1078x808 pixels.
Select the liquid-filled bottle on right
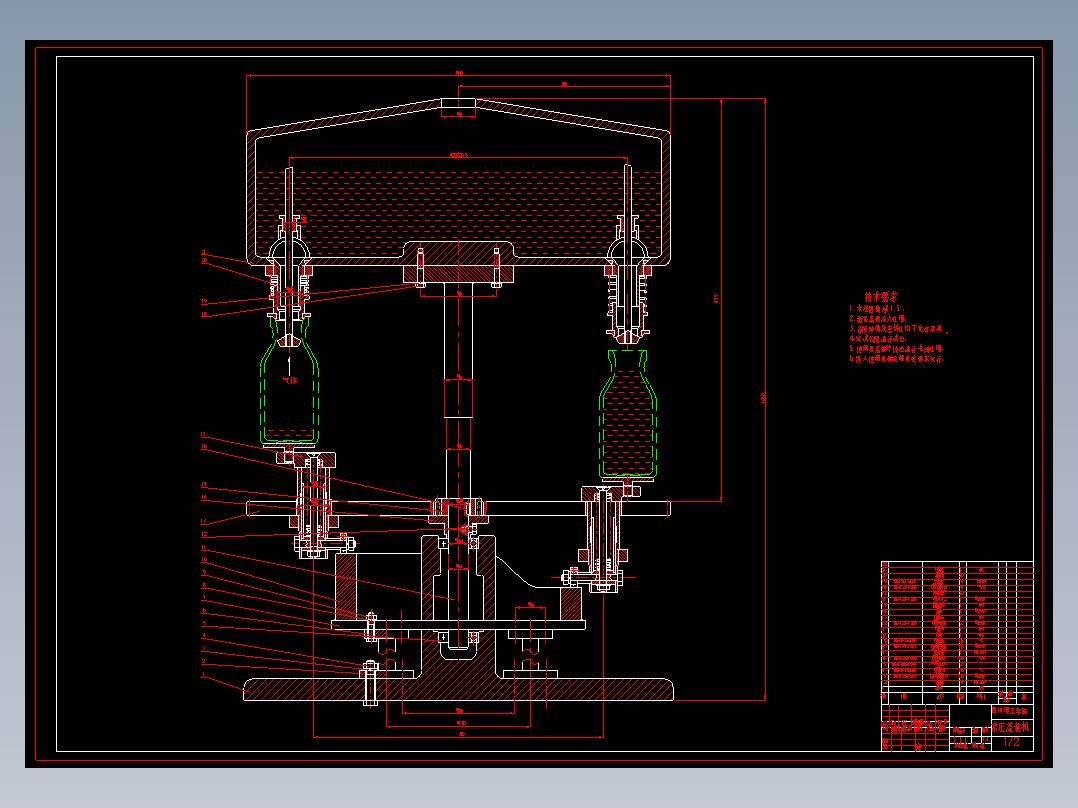[628, 414]
